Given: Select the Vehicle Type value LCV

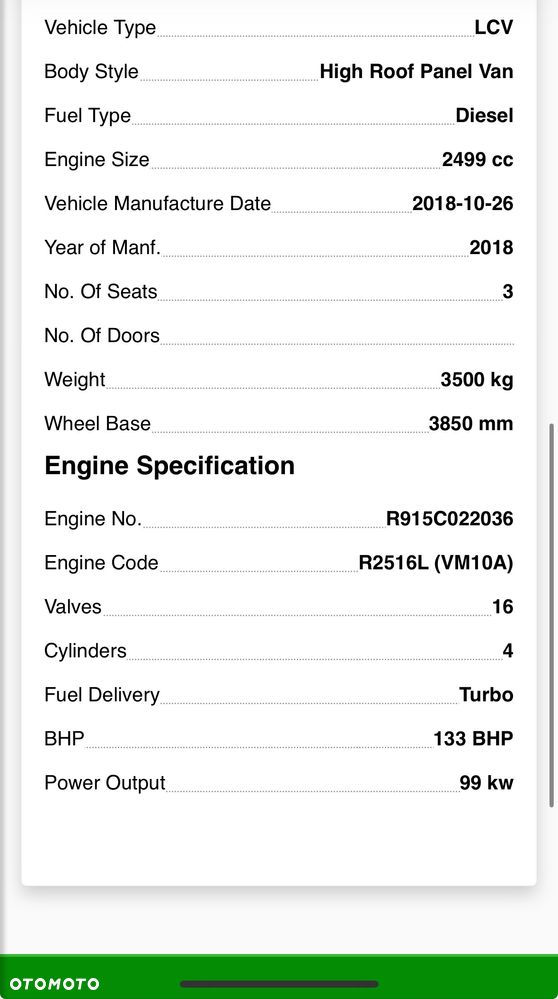Looking at the screenshot, I should [x=494, y=27].
